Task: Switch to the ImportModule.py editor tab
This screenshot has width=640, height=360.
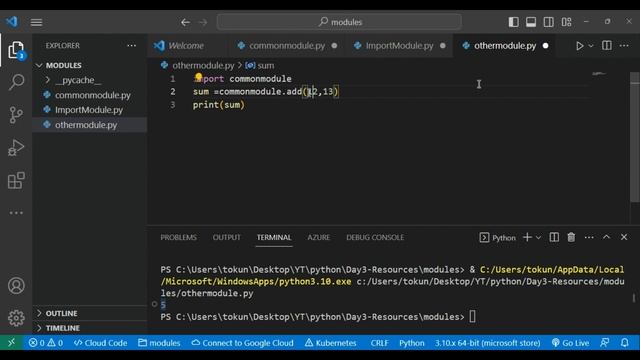Action: tap(399, 46)
